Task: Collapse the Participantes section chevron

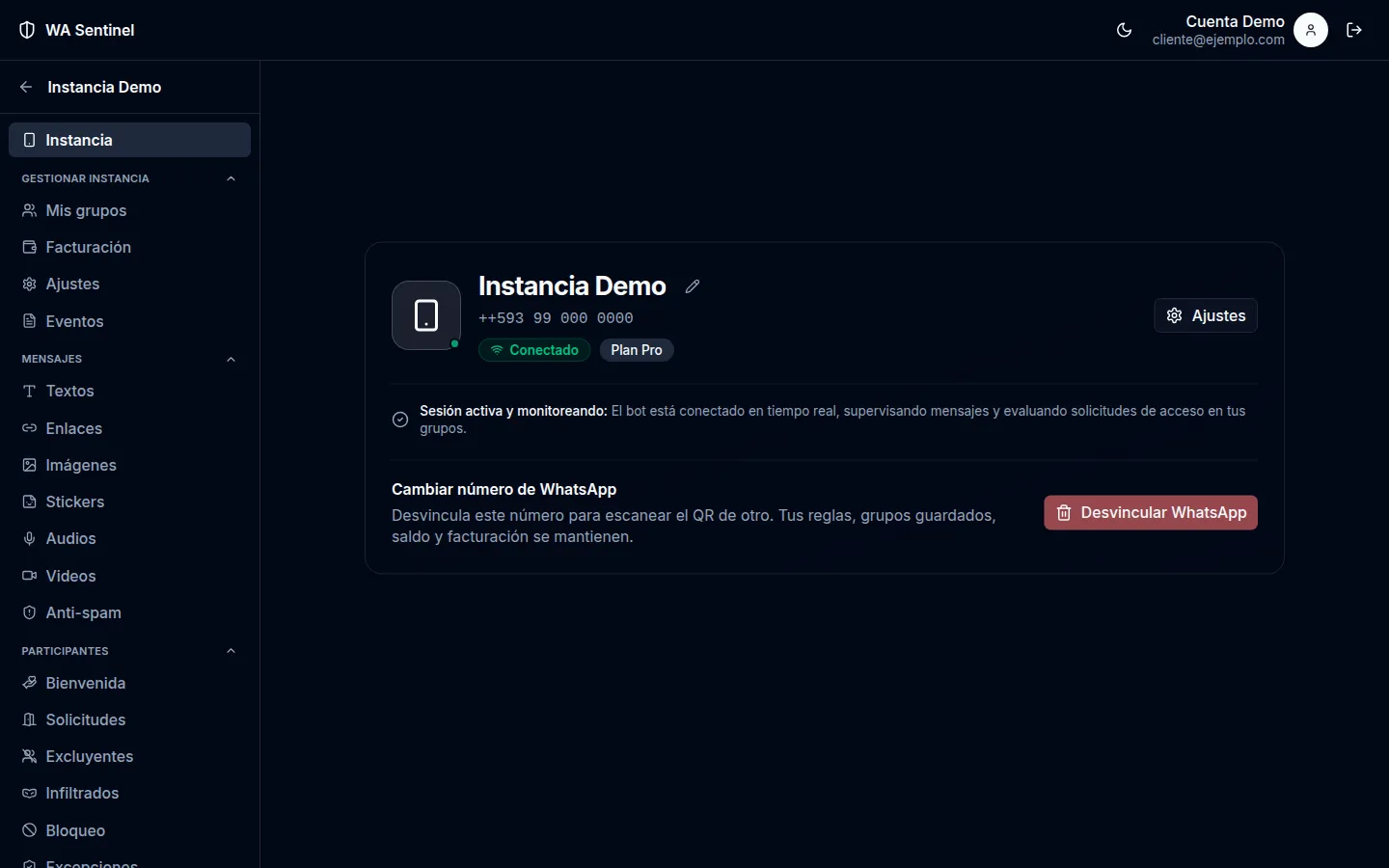Action: point(231,651)
